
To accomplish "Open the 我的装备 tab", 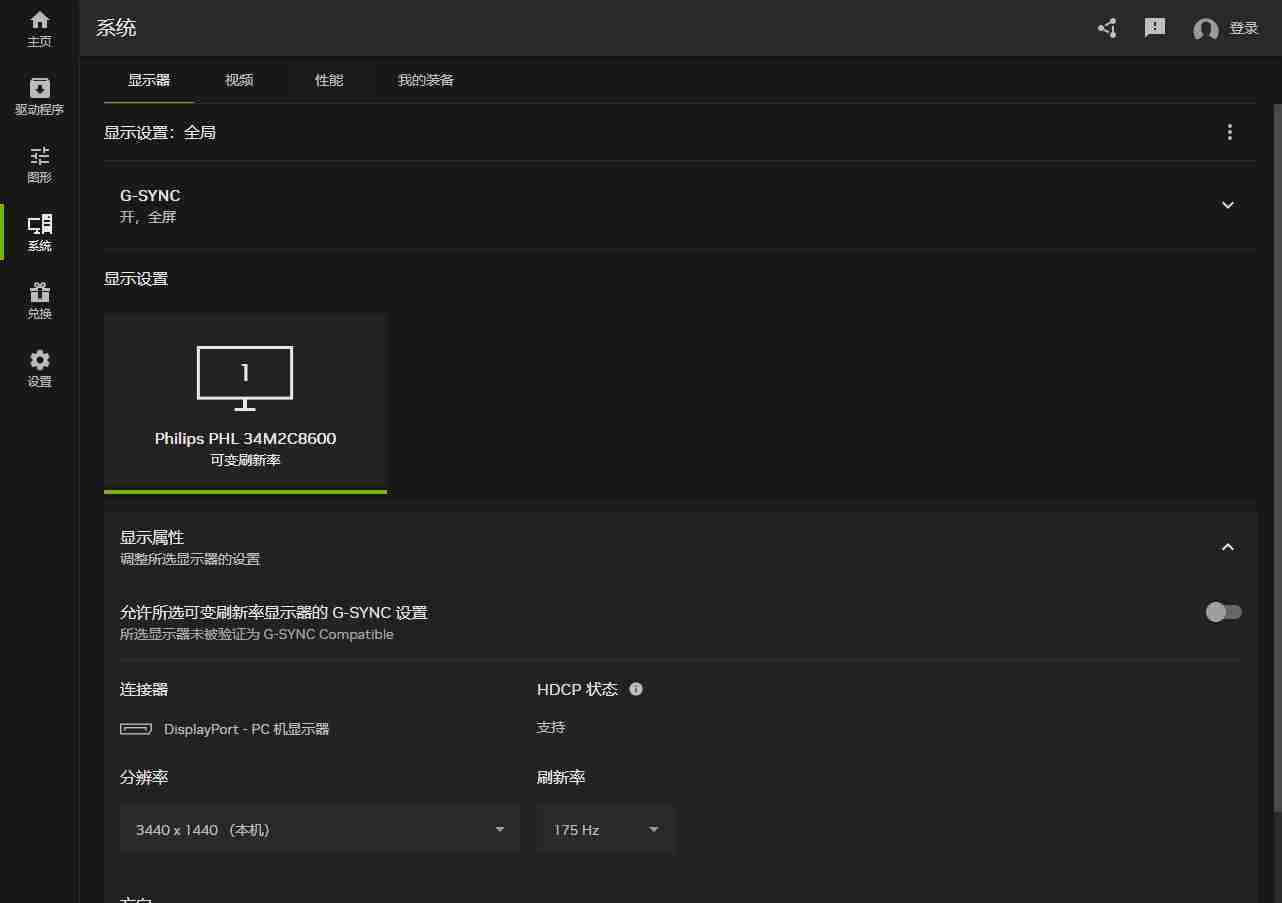I will click(424, 80).
